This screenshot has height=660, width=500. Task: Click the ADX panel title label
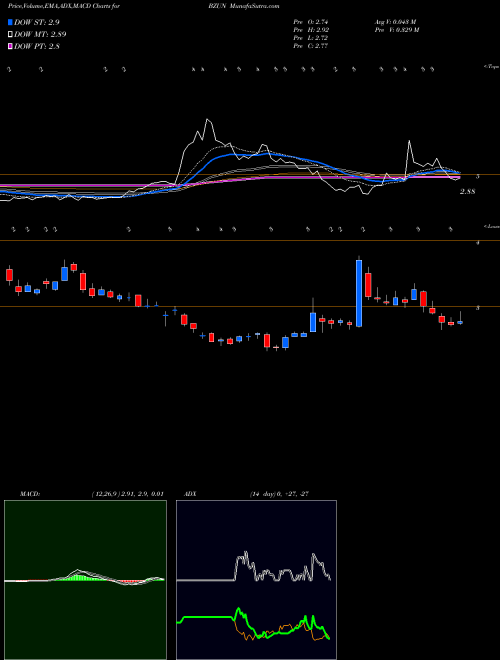click(190, 494)
